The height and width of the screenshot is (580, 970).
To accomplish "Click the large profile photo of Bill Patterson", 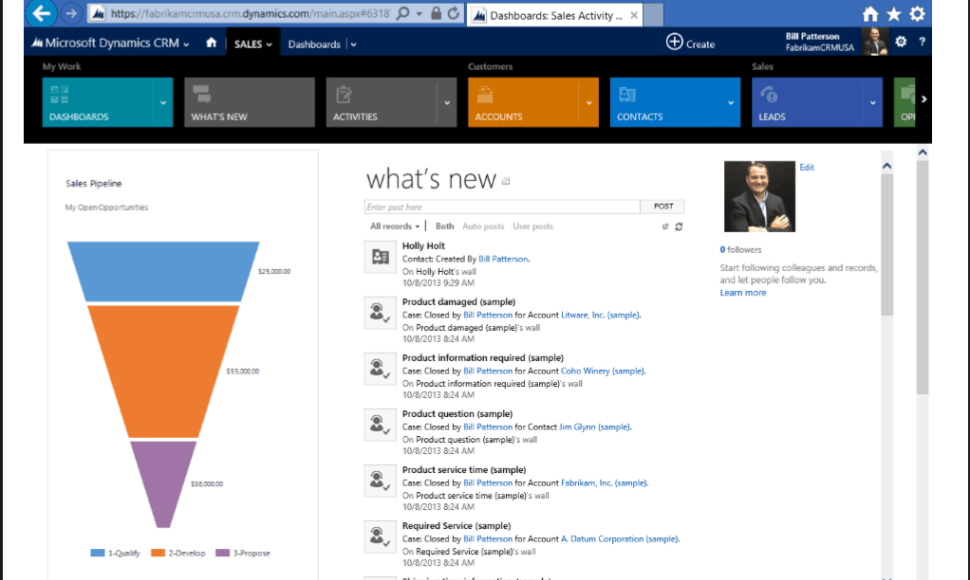I will click(760, 197).
